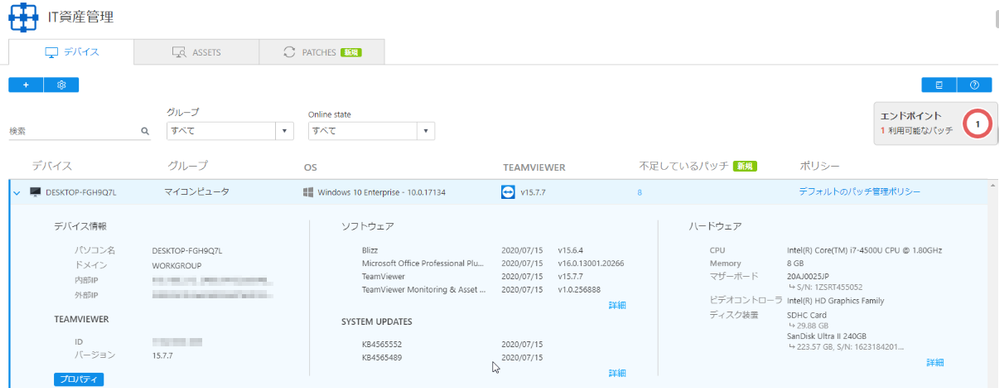The image size is (999, 388).
Task: Click the document icon button at top right
Action: (939, 85)
